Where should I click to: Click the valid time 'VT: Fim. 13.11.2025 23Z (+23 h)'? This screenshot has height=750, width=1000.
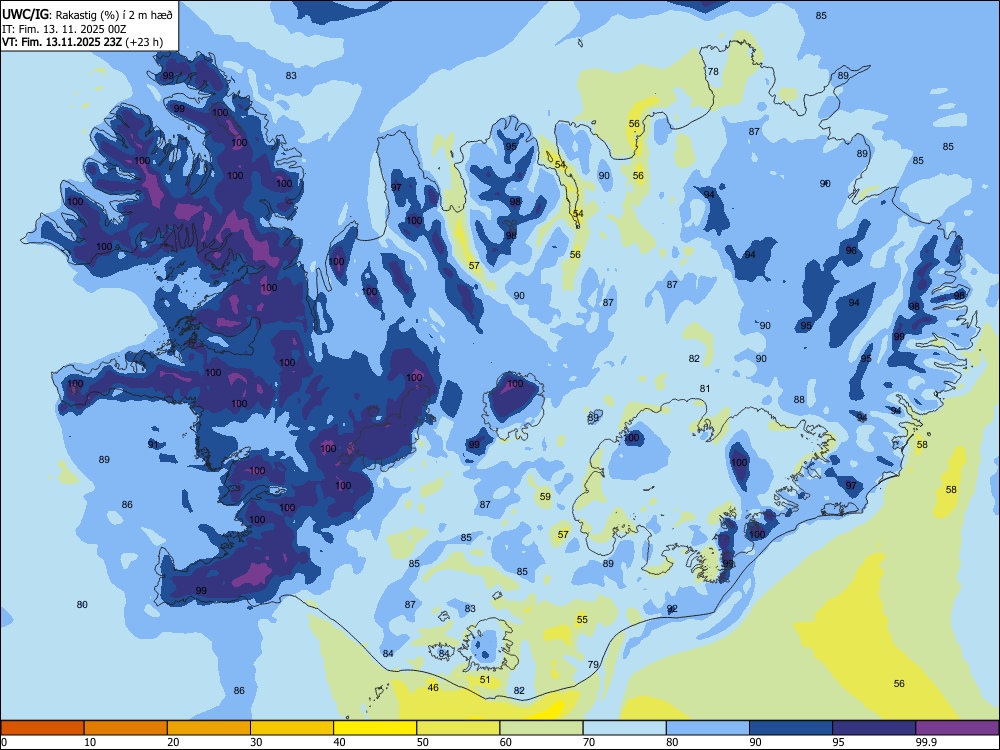82,42
